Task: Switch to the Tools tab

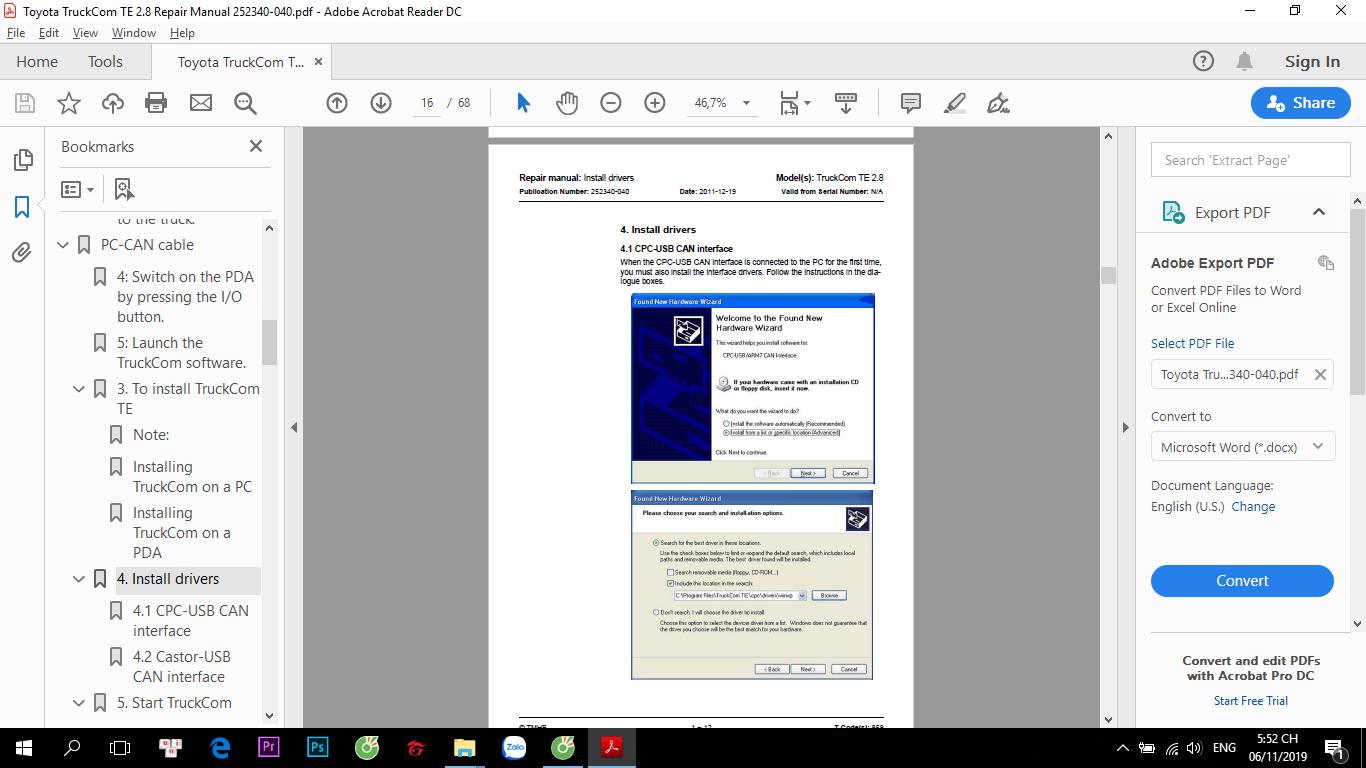Action: pyautogui.click(x=105, y=61)
